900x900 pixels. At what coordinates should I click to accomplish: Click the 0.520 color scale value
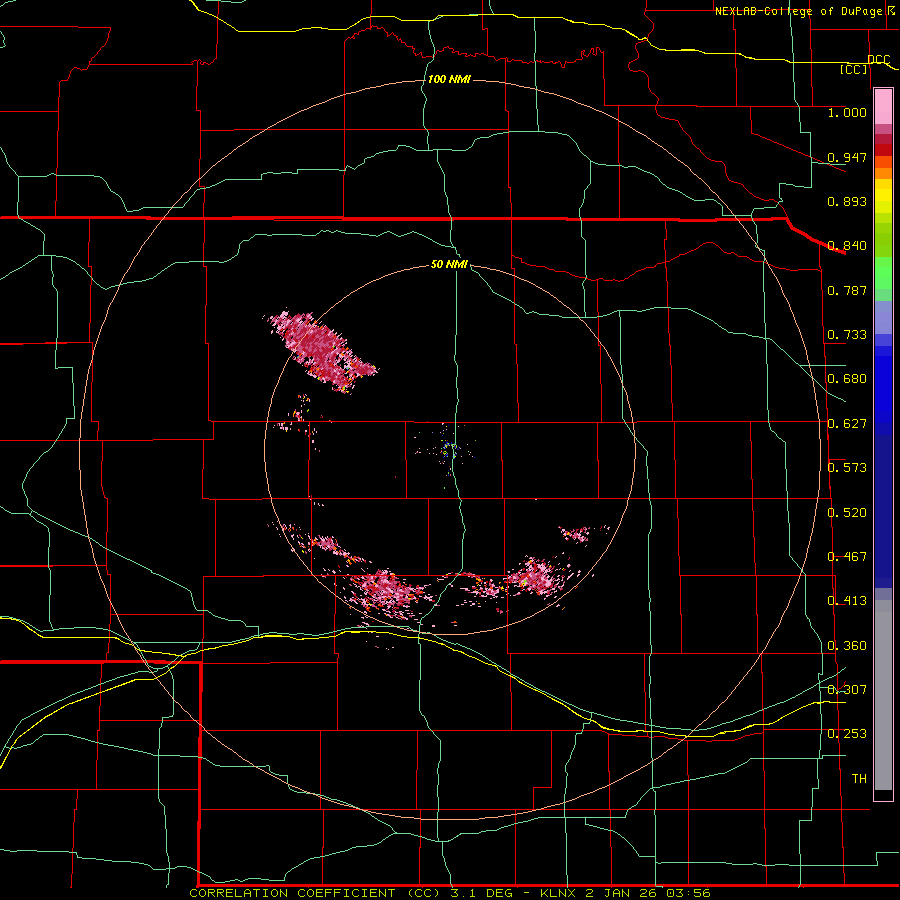[x=847, y=513]
